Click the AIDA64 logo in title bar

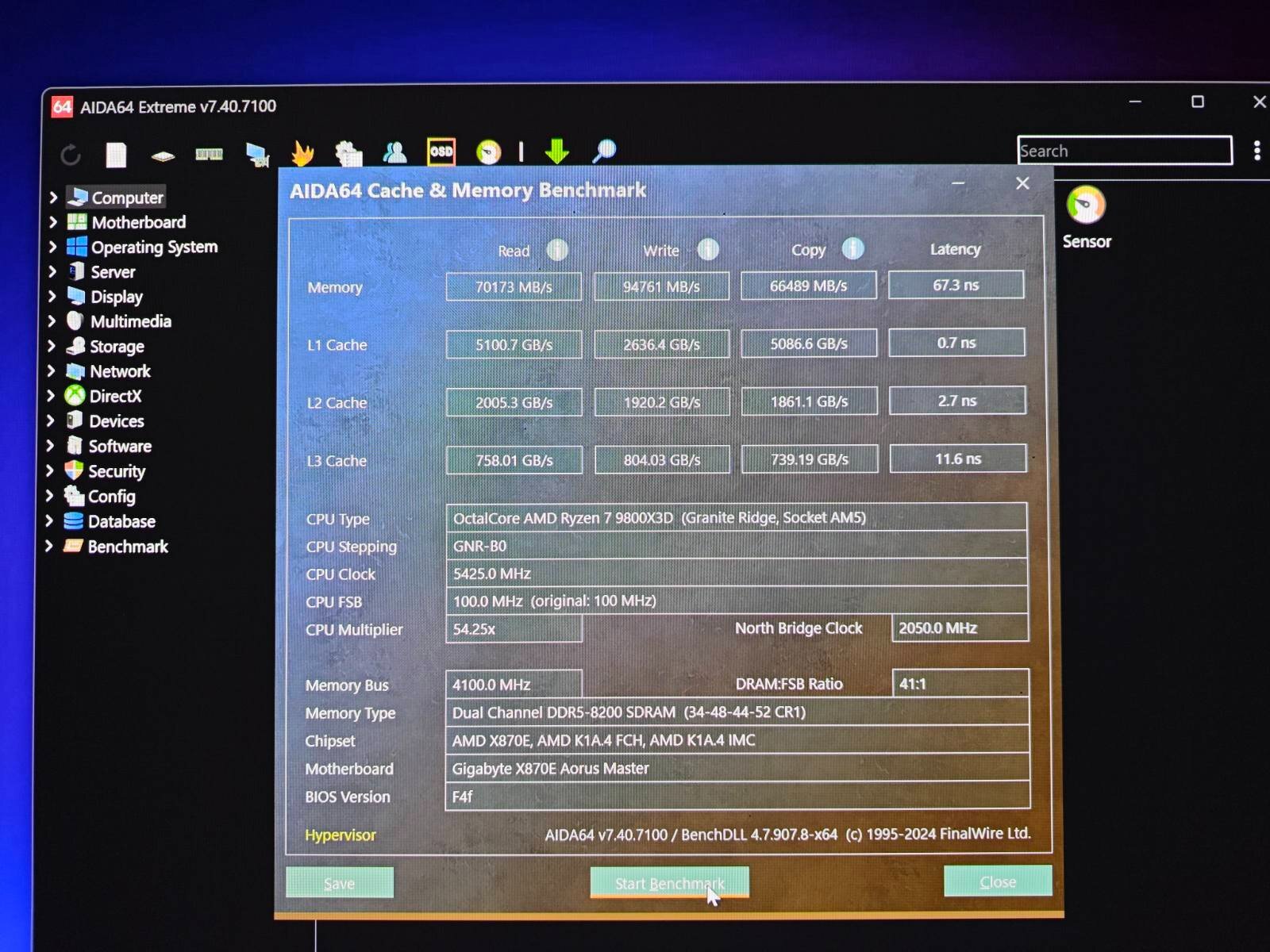62,106
